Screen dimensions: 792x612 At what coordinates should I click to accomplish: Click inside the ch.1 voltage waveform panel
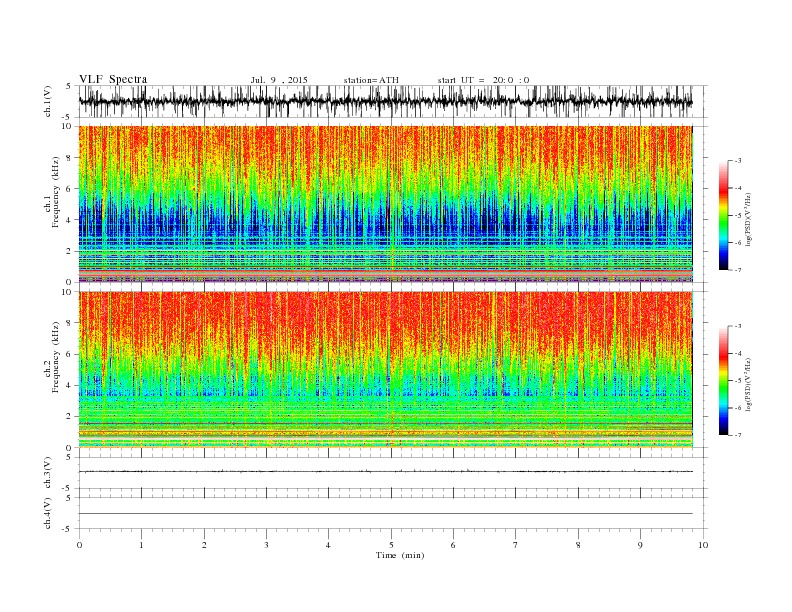click(x=392, y=101)
